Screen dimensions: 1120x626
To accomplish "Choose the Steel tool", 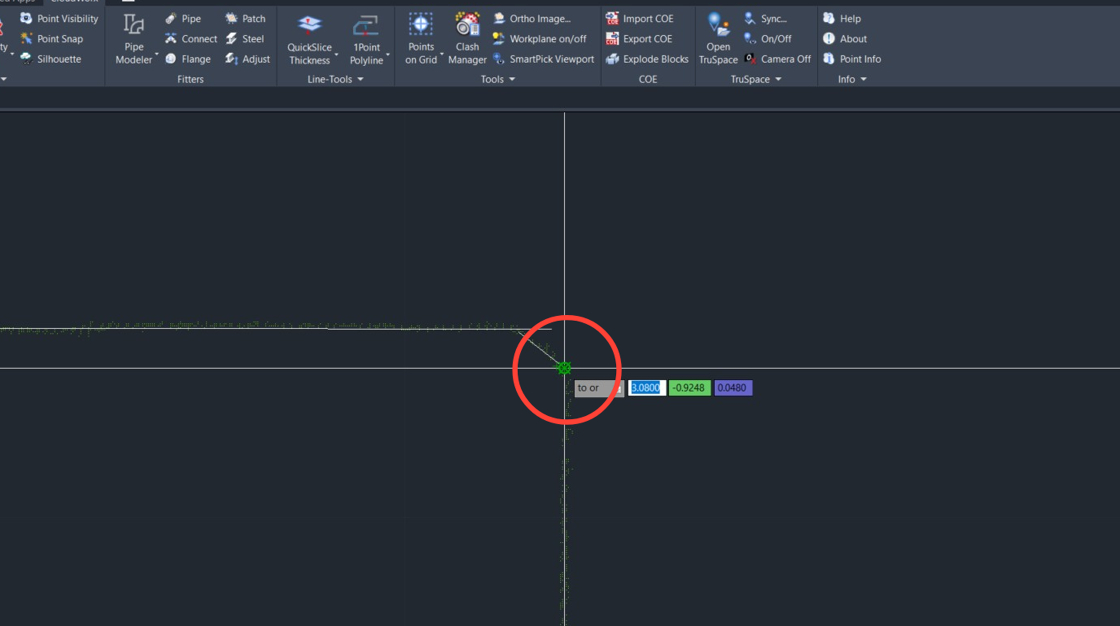I will [244, 39].
